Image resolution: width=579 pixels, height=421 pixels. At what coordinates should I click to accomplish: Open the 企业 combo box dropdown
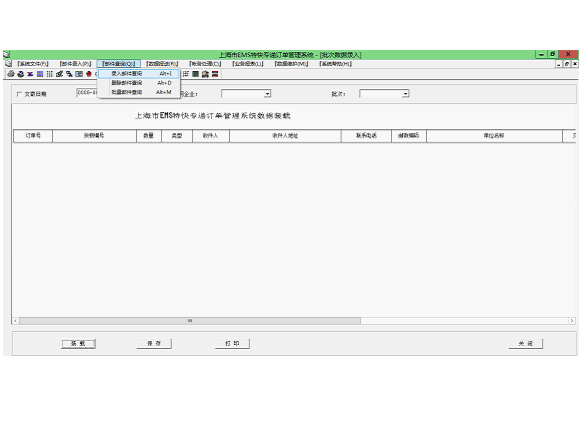[267, 94]
